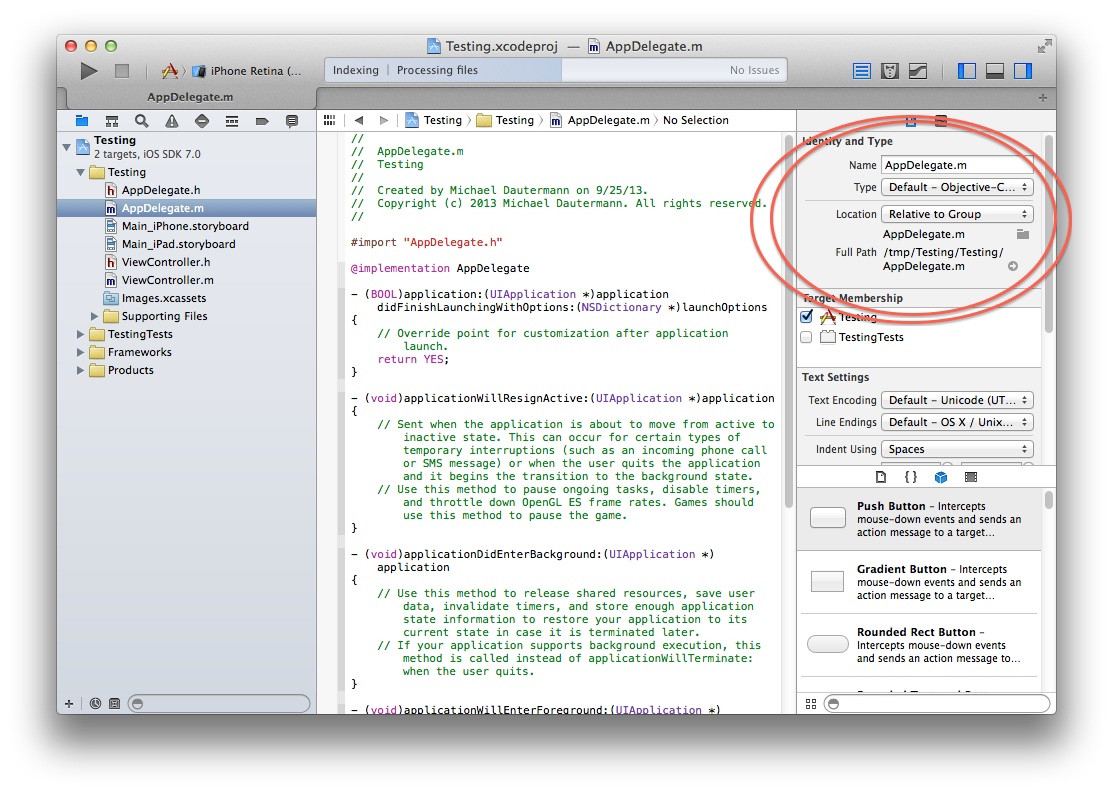
Task: Collapse the Testing group folder
Action: (80, 173)
